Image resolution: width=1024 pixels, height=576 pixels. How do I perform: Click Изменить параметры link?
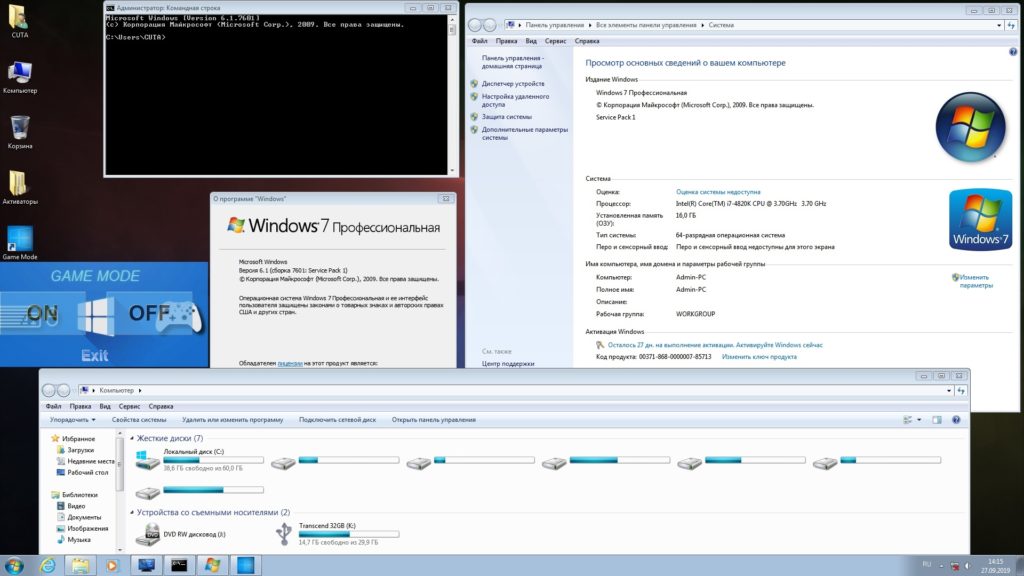tap(976, 281)
